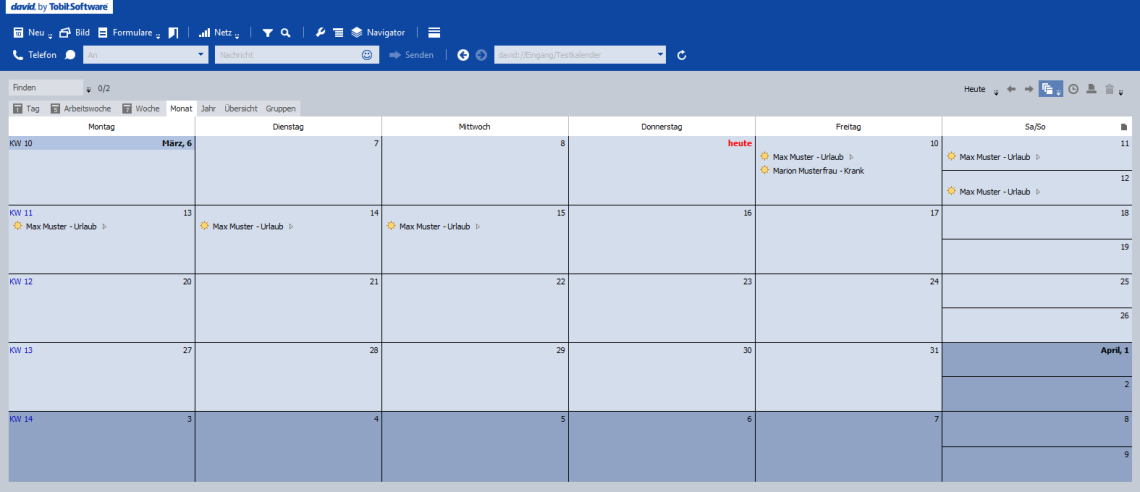This screenshot has width=1140, height=492.
Task: Click the Montag column header
Action: [x=102, y=126]
